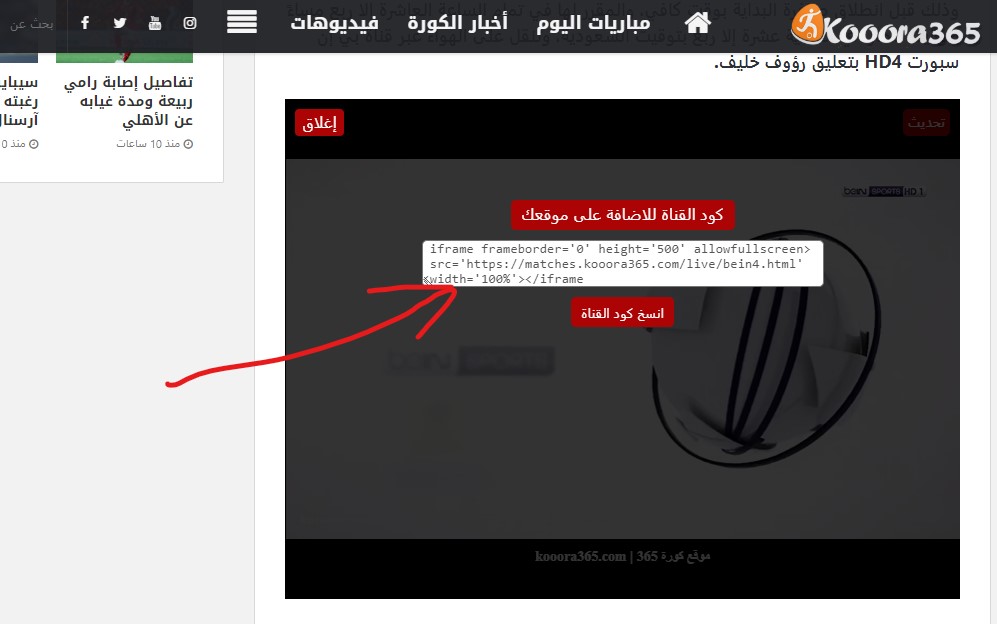This screenshot has height=624, width=997.
Task: Go to home via house icon
Action: click(698, 23)
